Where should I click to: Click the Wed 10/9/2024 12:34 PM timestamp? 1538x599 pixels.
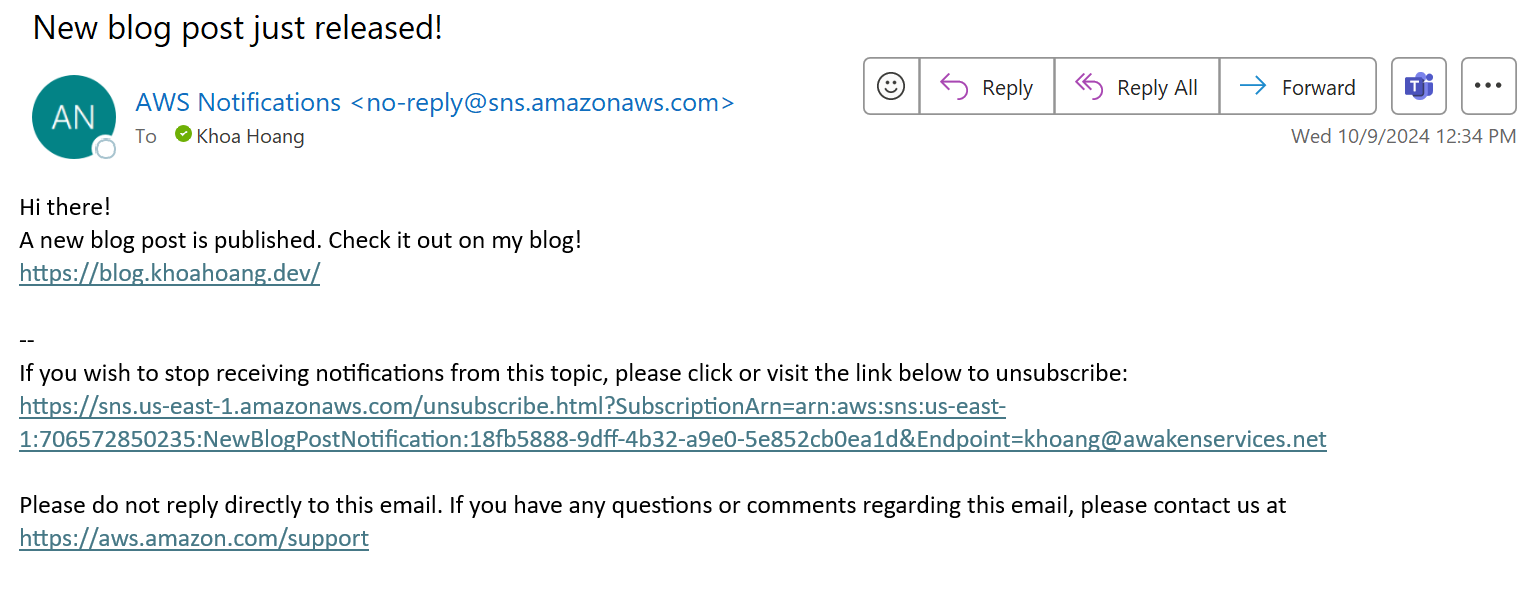[1404, 136]
